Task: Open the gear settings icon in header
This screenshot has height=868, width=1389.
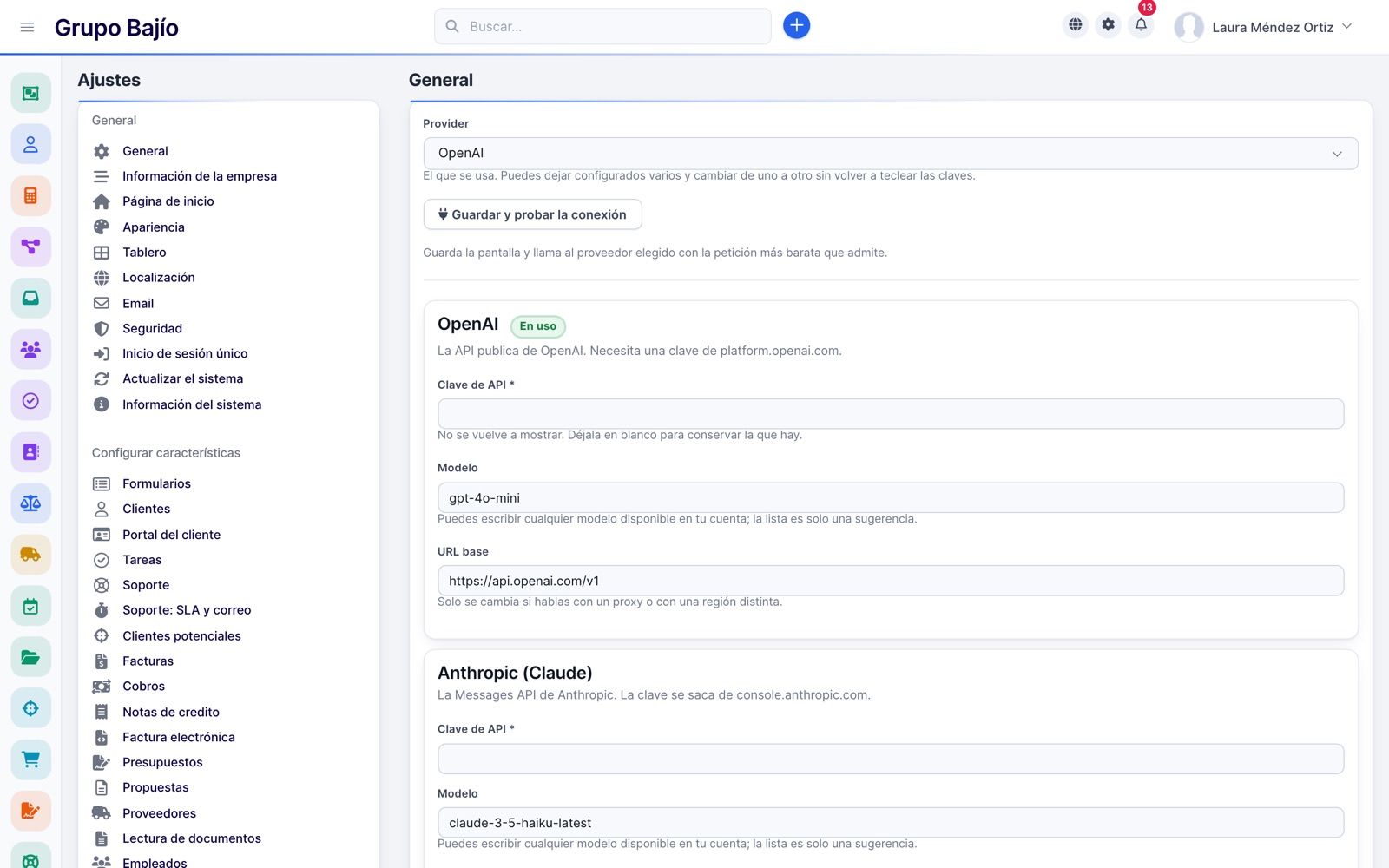Action: point(1109,25)
